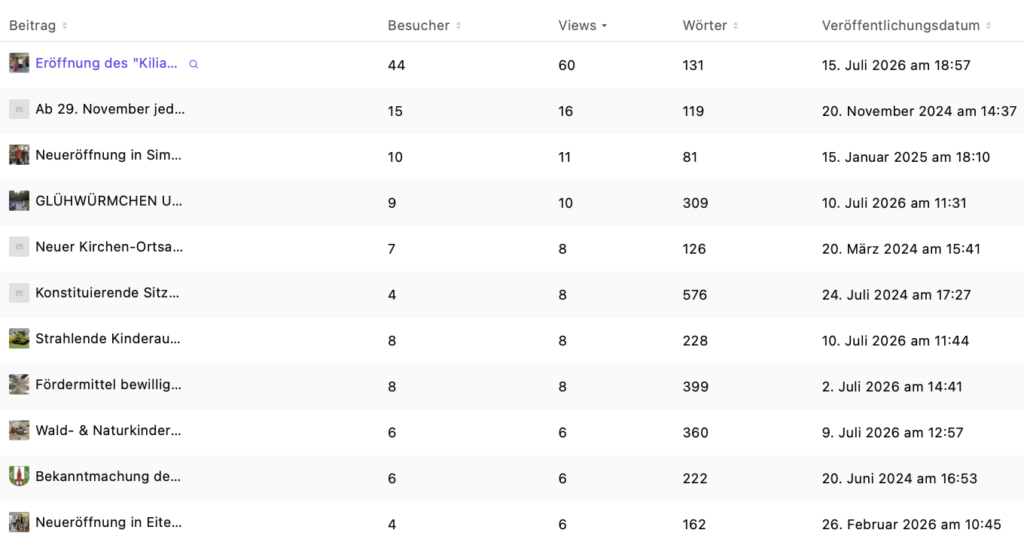Click placeholder icon of Neuer Kirchen-Ortsa post
Viewport: 1024px width, 539px height.
pos(19,246)
